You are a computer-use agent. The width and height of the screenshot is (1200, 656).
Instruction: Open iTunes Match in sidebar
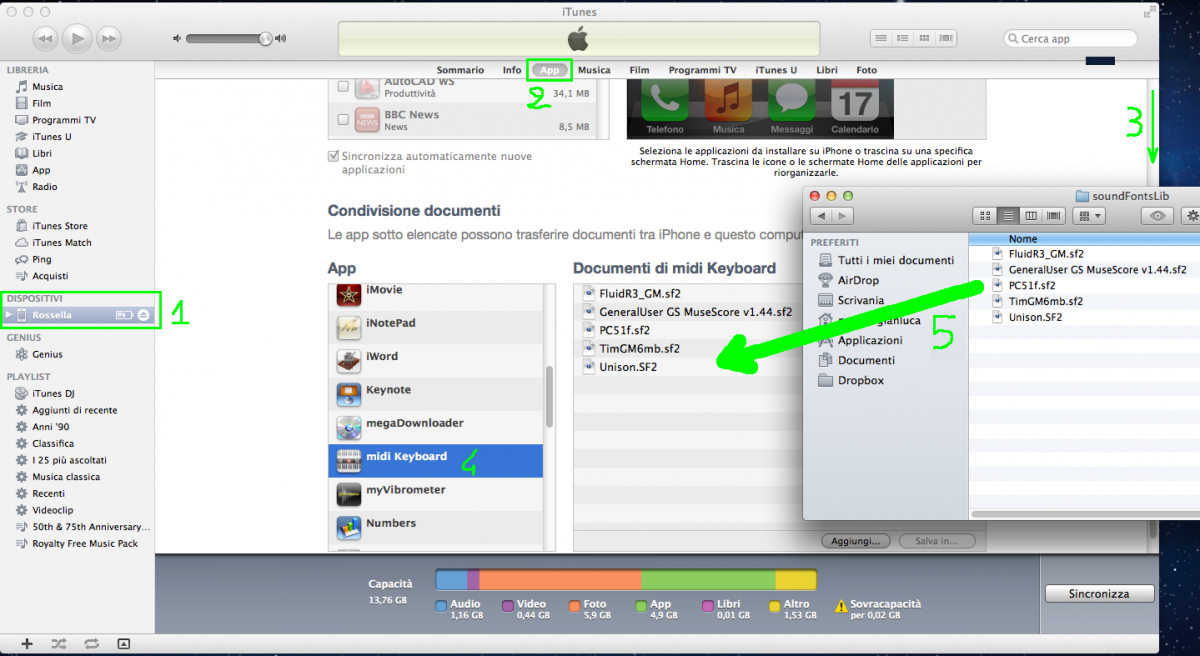pos(61,242)
